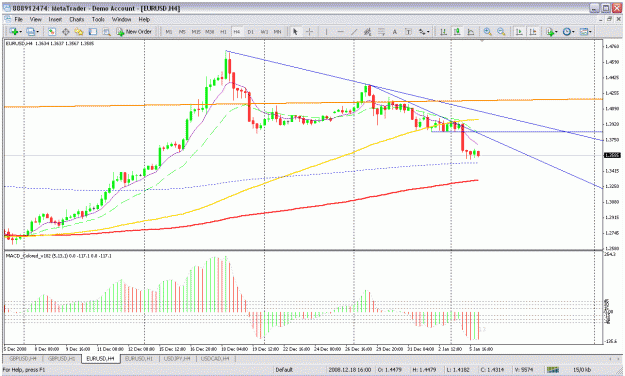Open the new chart icon
Image resolution: width=625 pixels, height=376 pixels.
pyautogui.click(x=13, y=31)
